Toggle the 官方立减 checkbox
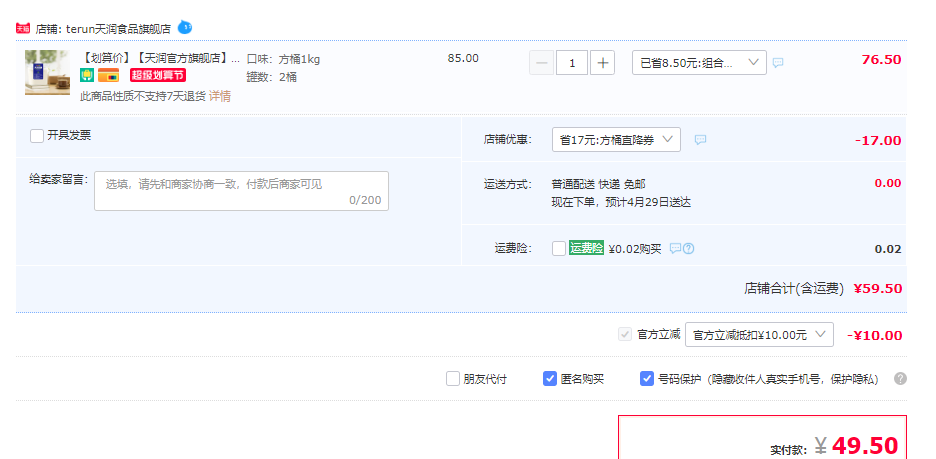This screenshot has width=936, height=459. 624,334
